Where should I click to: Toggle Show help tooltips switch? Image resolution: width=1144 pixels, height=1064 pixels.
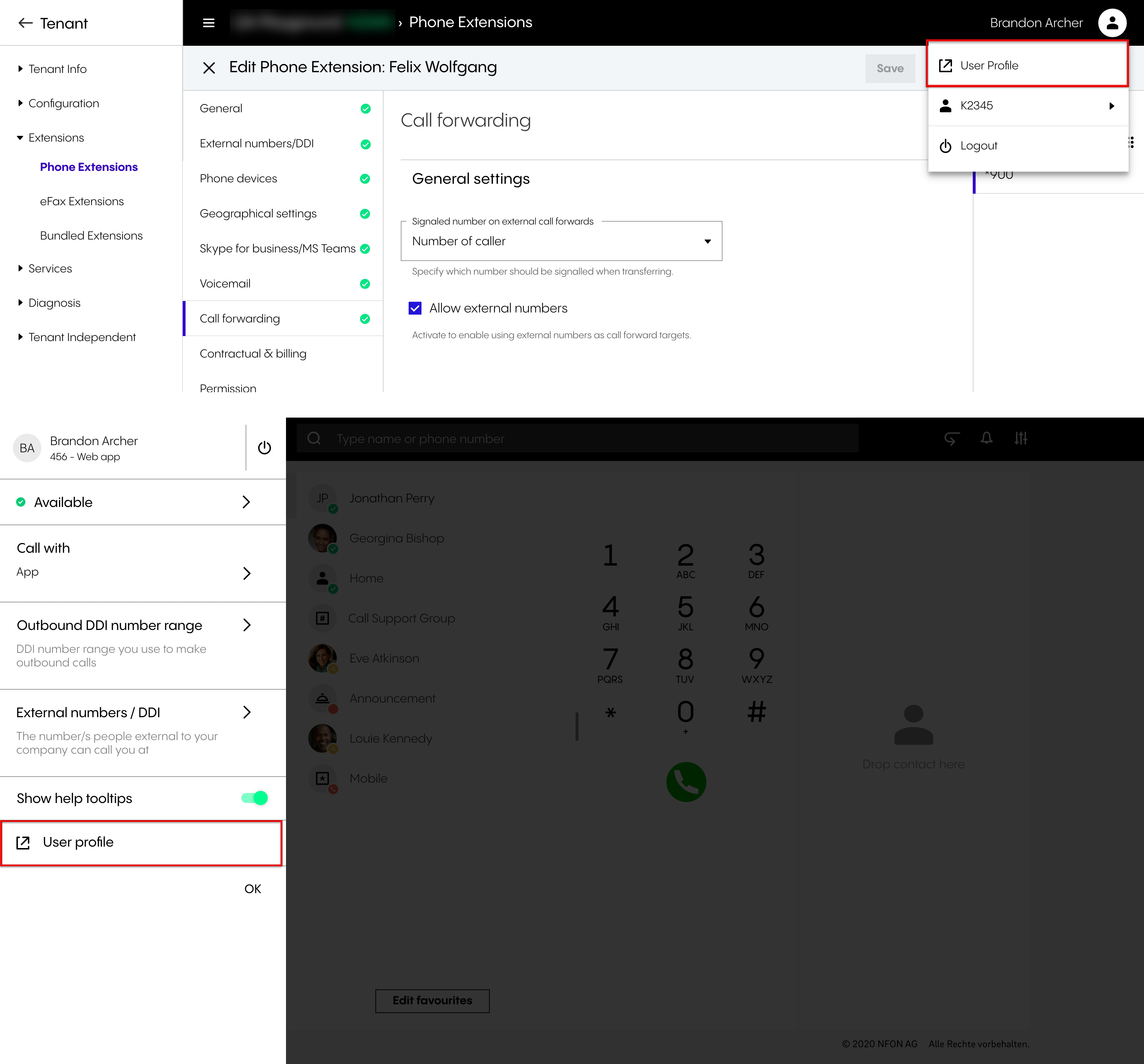coord(254,798)
